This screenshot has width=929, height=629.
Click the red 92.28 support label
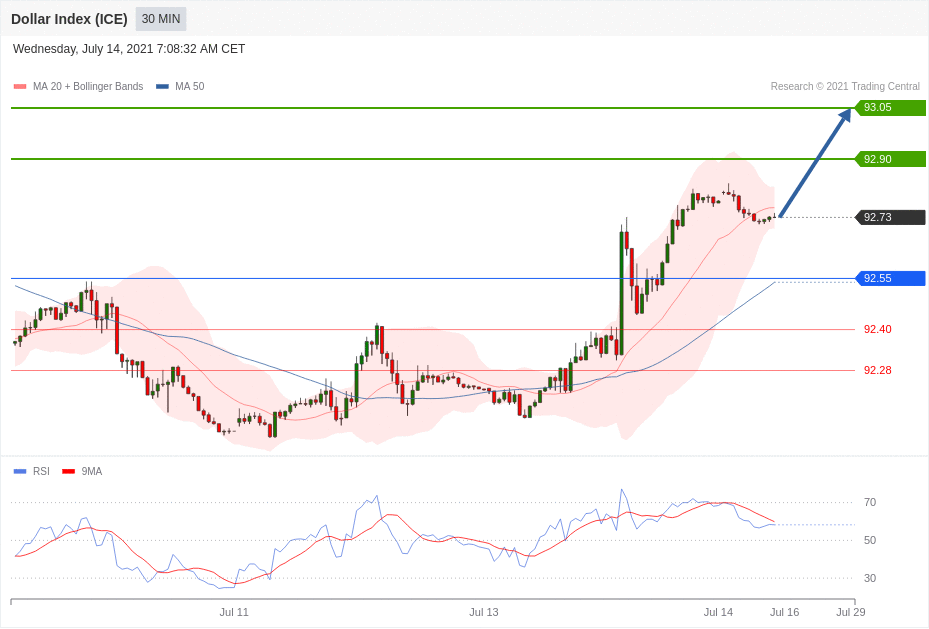pyautogui.click(x=877, y=370)
